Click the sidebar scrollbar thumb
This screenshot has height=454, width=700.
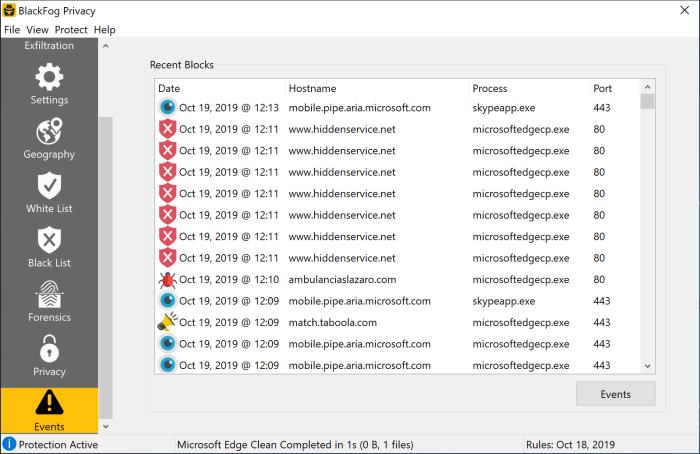106,268
